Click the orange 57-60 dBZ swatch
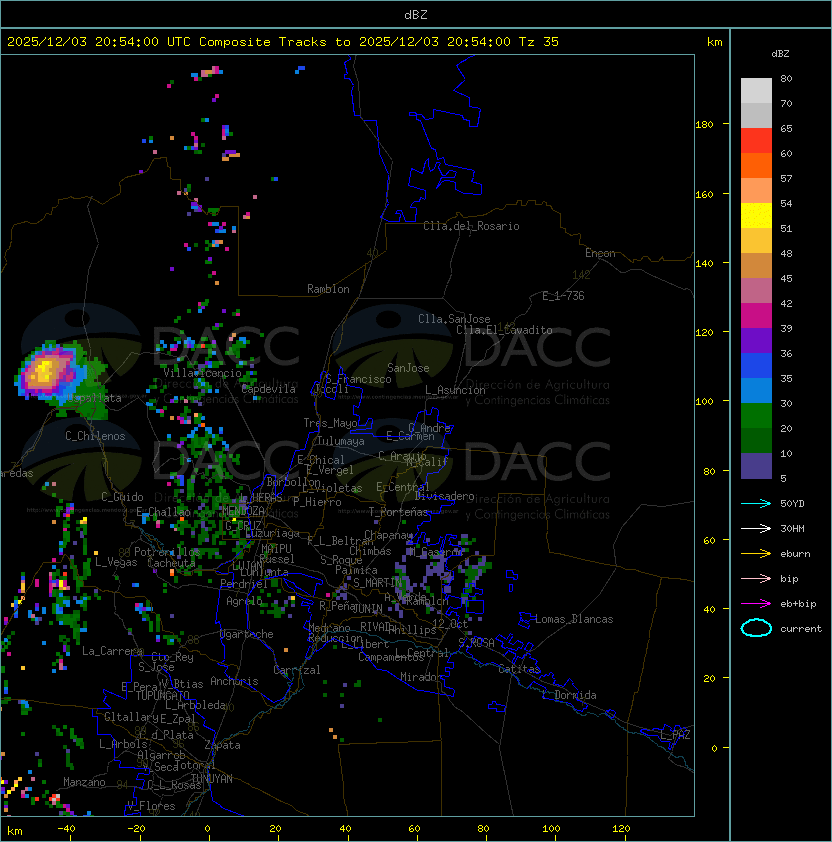This screenshot has height=842, width=832. pyautogui.click(x=756, y=166)
